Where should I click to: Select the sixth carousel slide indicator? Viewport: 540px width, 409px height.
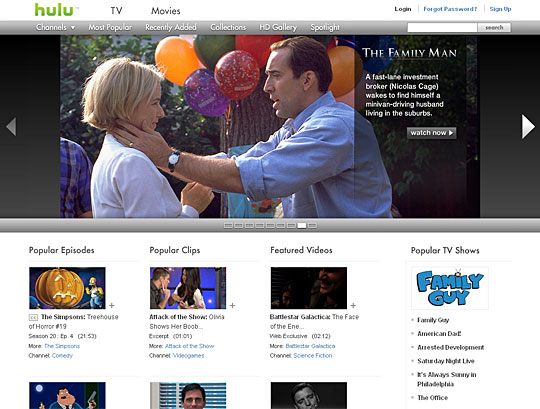click(281, 226)
